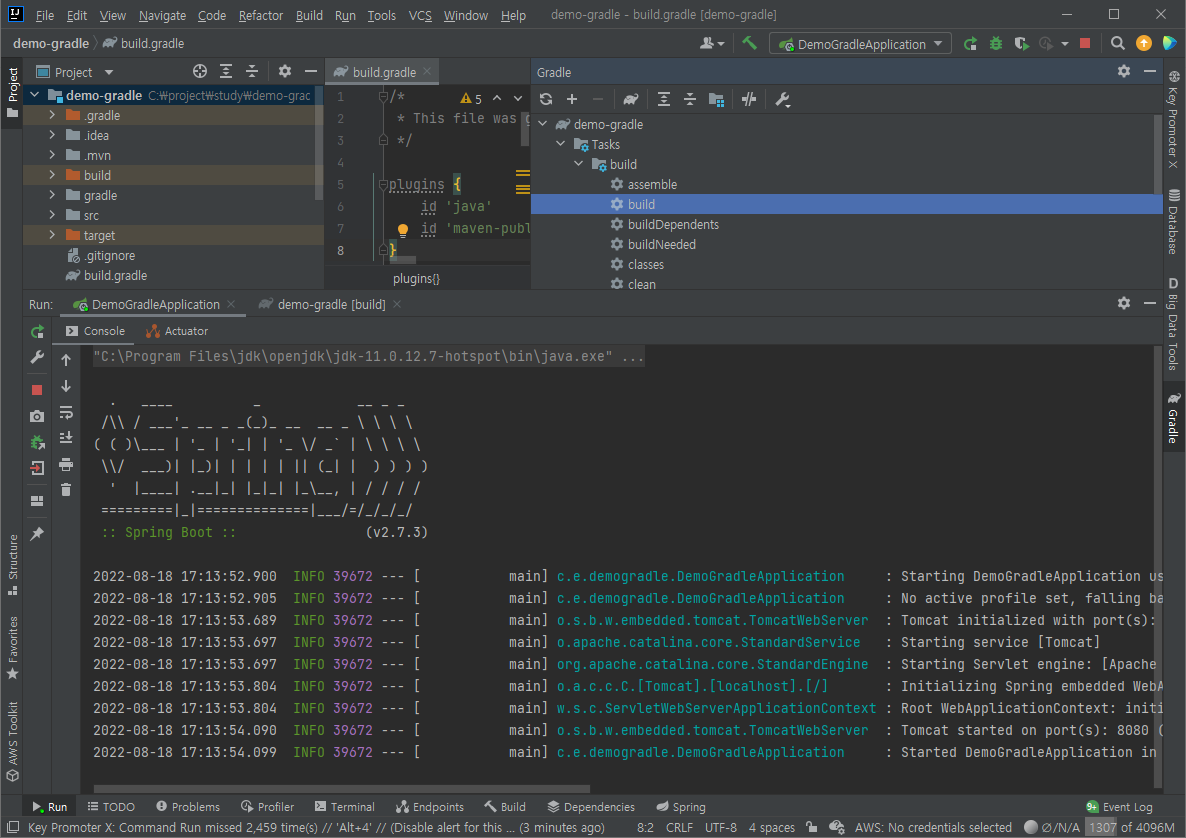This screenshot has height=838, width=1186.
Task: Open Problems tool window
Action: coord(188,807)
